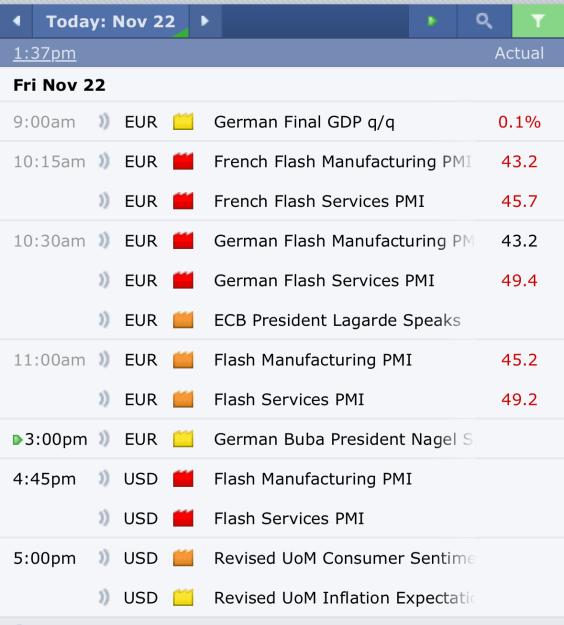Image resolution: width=564 pixels, height=625 pixels.
Task: Open the 1:37pm time settings link
Action: pos(44,53)
